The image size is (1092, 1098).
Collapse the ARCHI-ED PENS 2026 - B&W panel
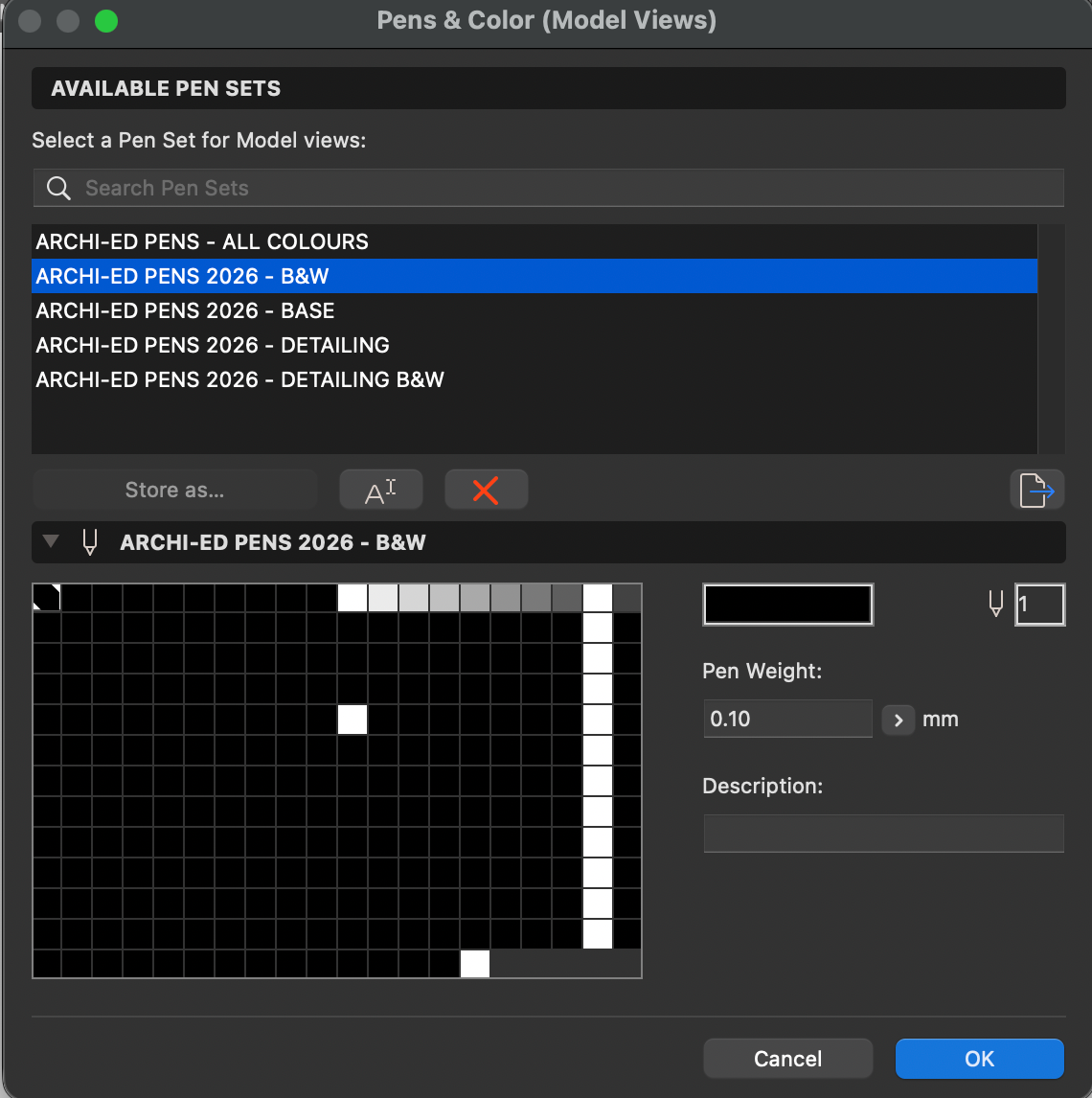[51, 542]
